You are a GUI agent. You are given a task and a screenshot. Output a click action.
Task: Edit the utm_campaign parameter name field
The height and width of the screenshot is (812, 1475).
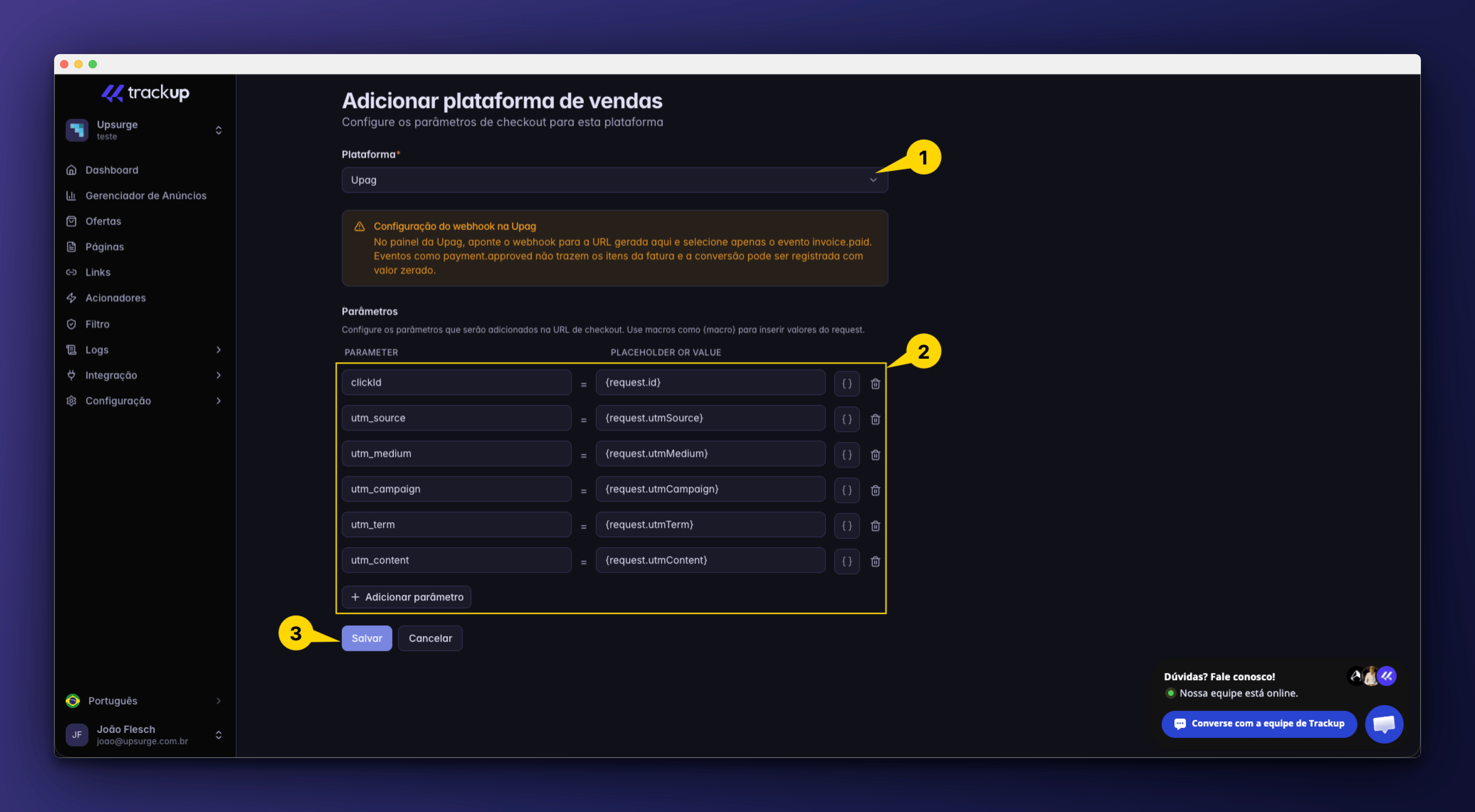point(456,489)
